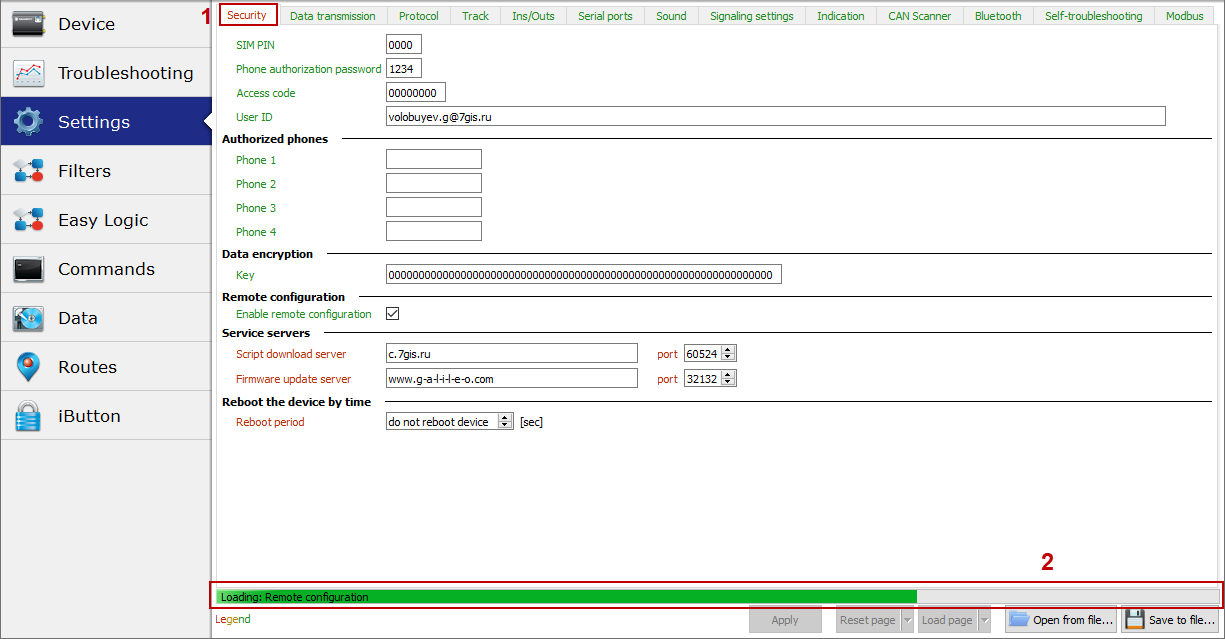Click the Reset page button
The image size is (1225, 639).
coord(868,620)
